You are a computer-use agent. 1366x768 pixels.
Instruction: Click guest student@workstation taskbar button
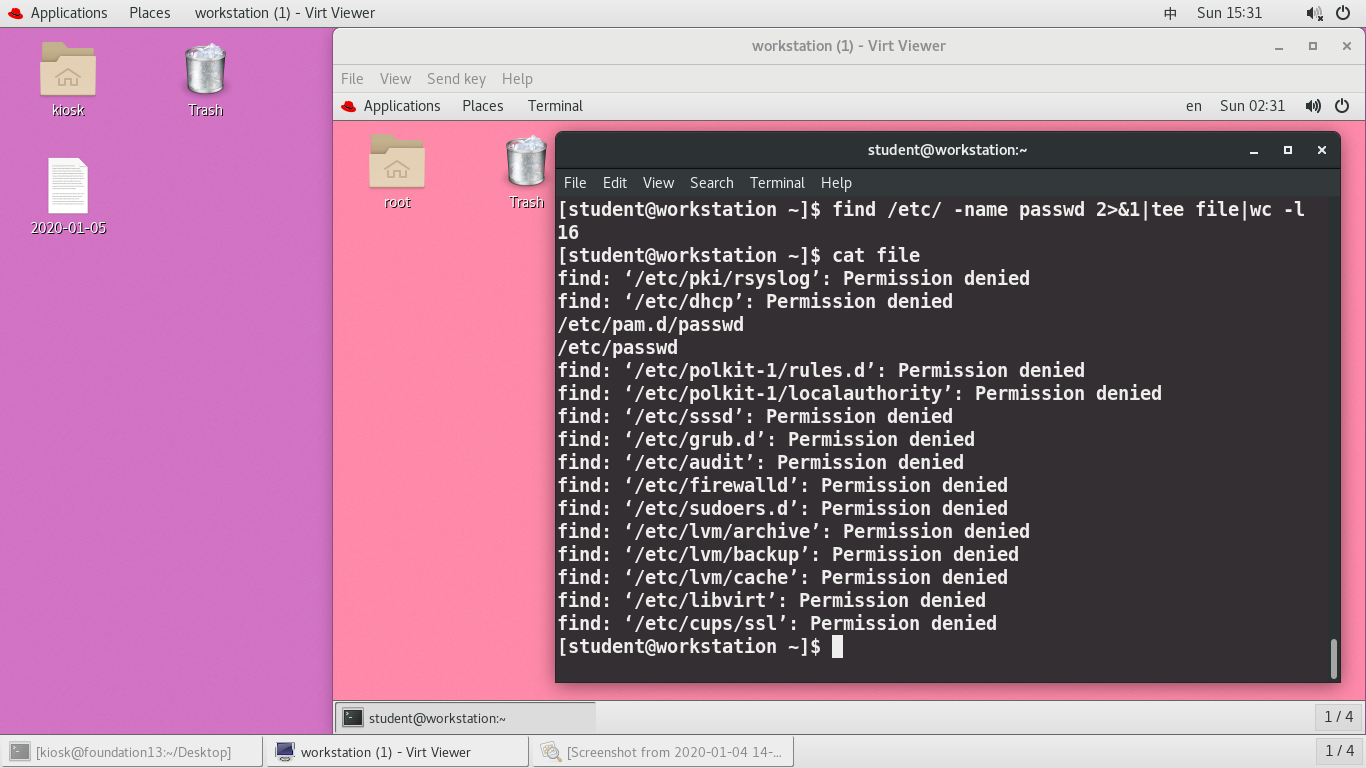click(465, 718)
